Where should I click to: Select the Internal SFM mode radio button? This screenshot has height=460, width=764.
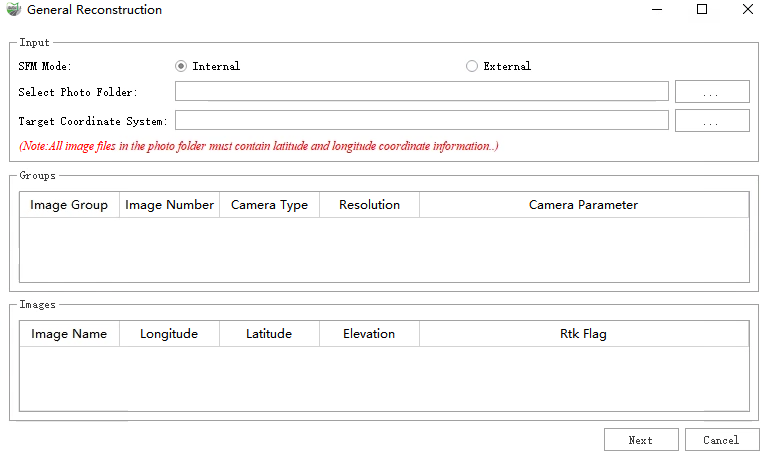[x=181, y=66]
